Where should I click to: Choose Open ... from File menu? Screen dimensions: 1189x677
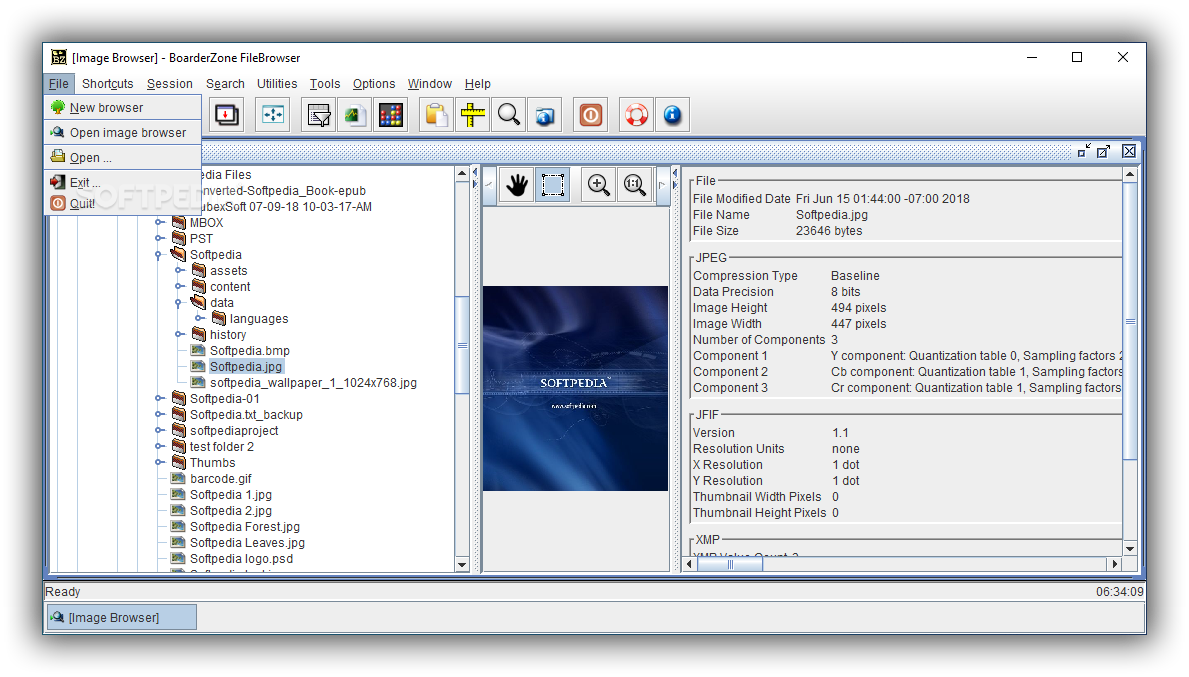click(123, 158)
